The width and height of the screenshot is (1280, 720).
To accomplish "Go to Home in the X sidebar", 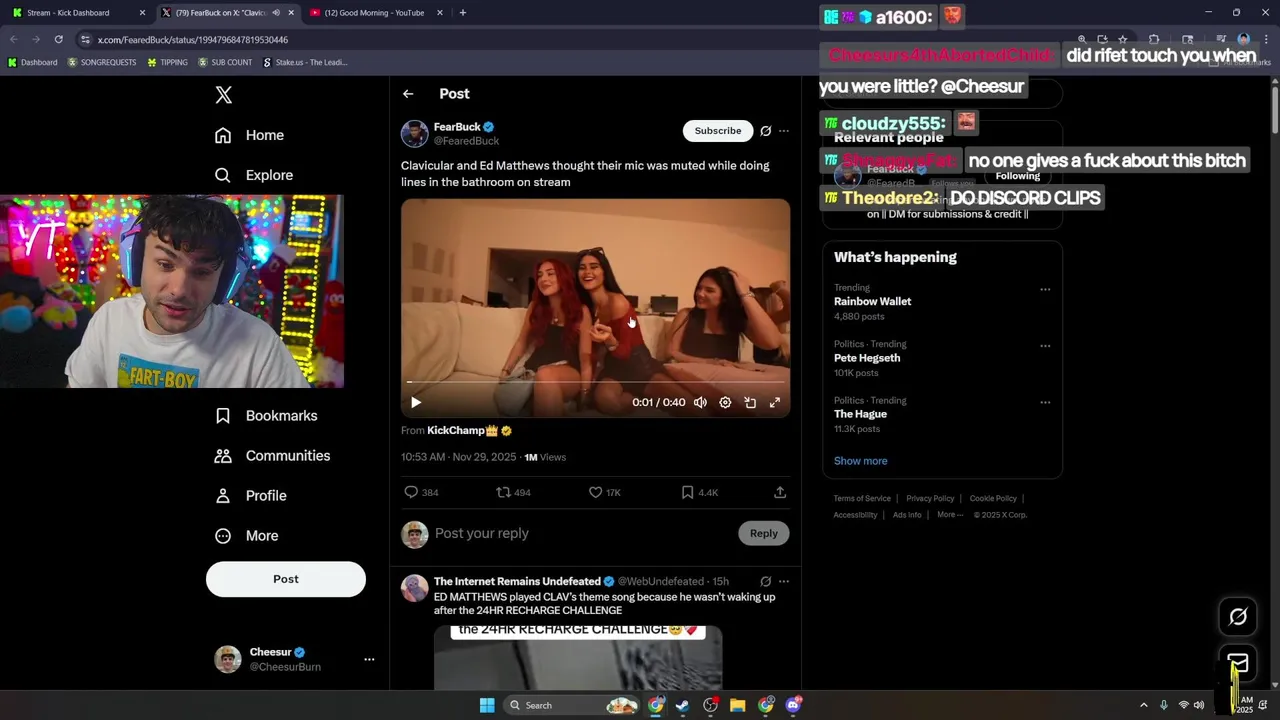I will 249,135.
